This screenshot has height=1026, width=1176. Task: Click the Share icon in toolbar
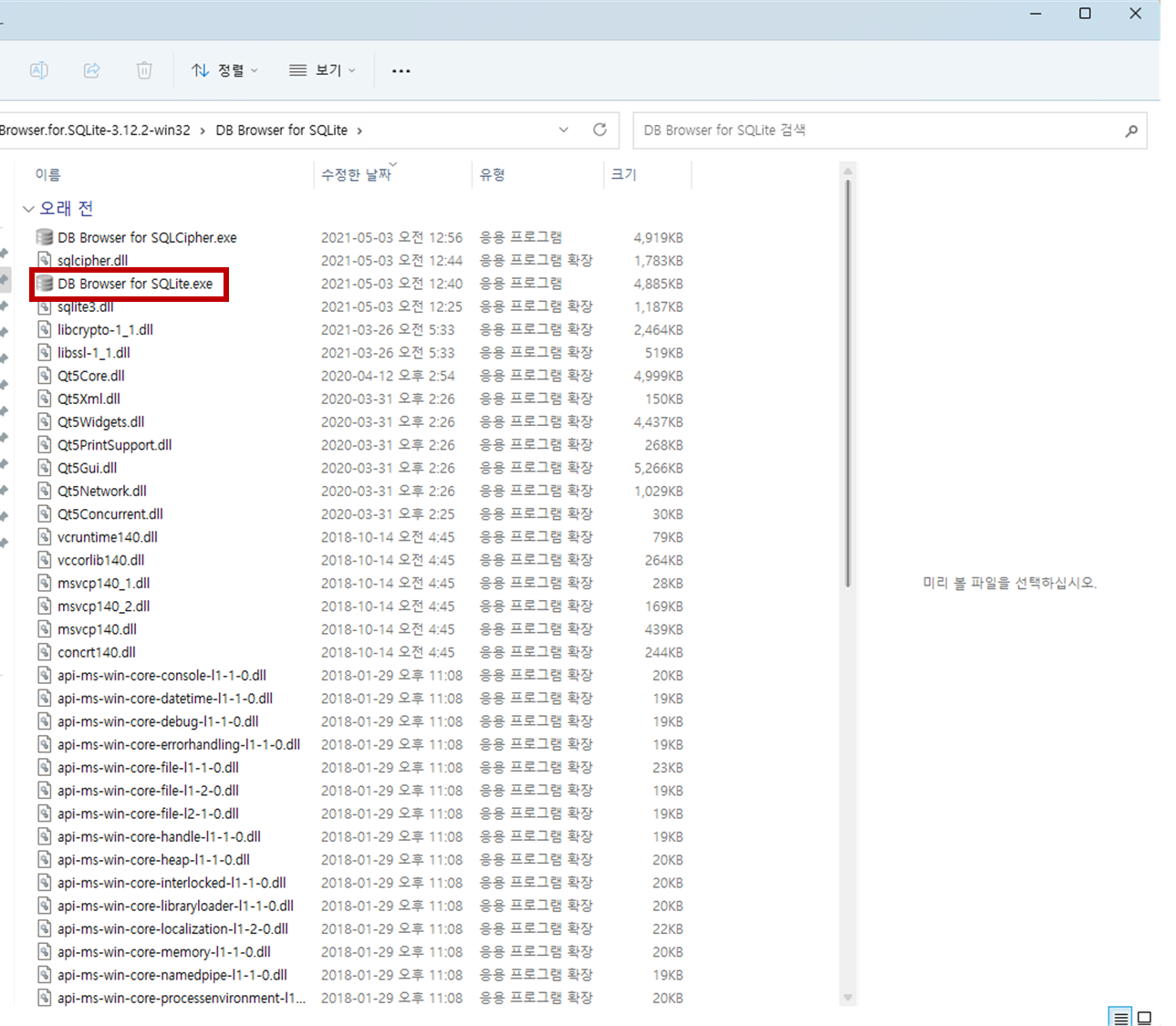tap(92, 70)
